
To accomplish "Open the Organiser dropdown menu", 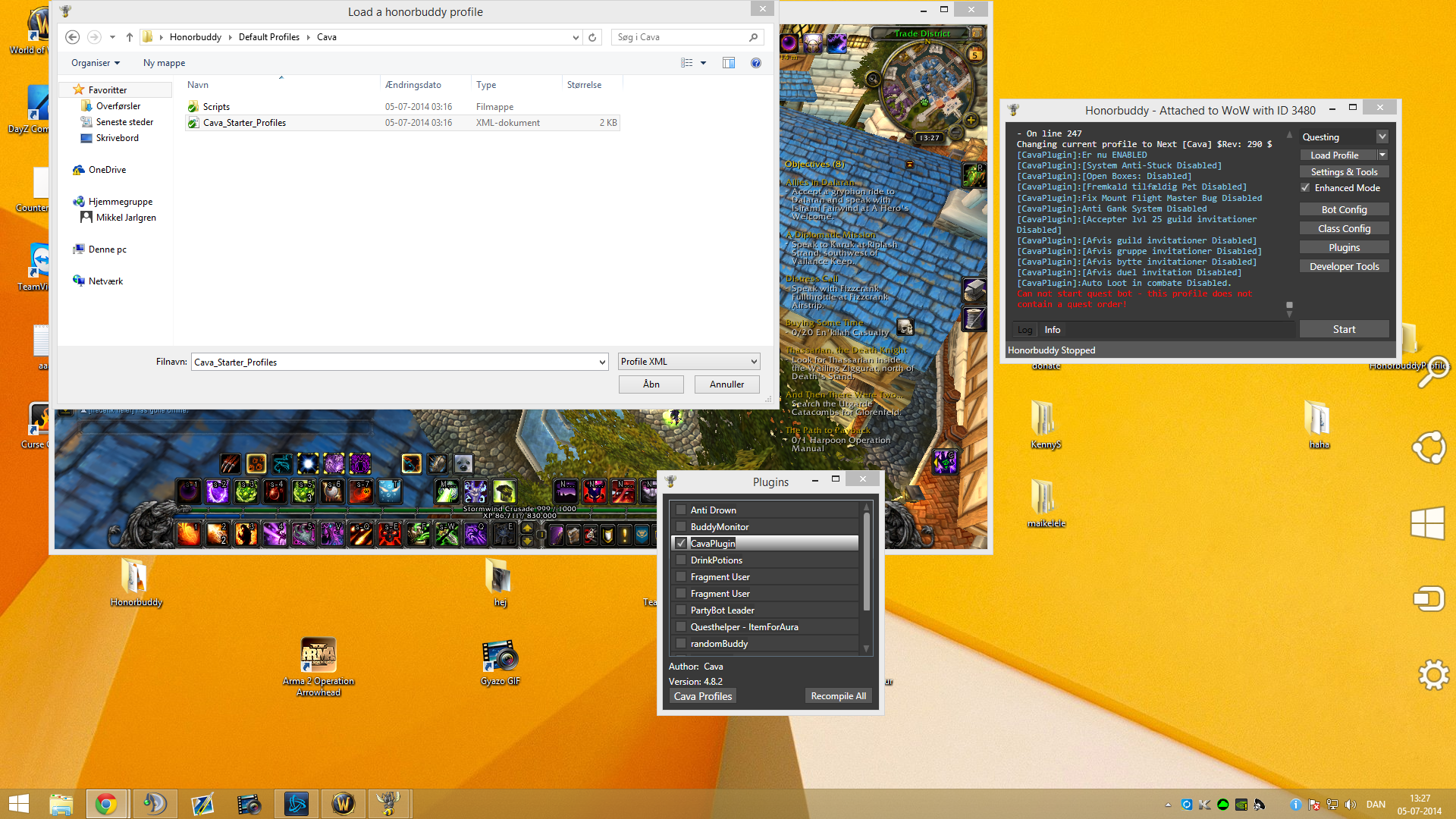I will (96, 63).
